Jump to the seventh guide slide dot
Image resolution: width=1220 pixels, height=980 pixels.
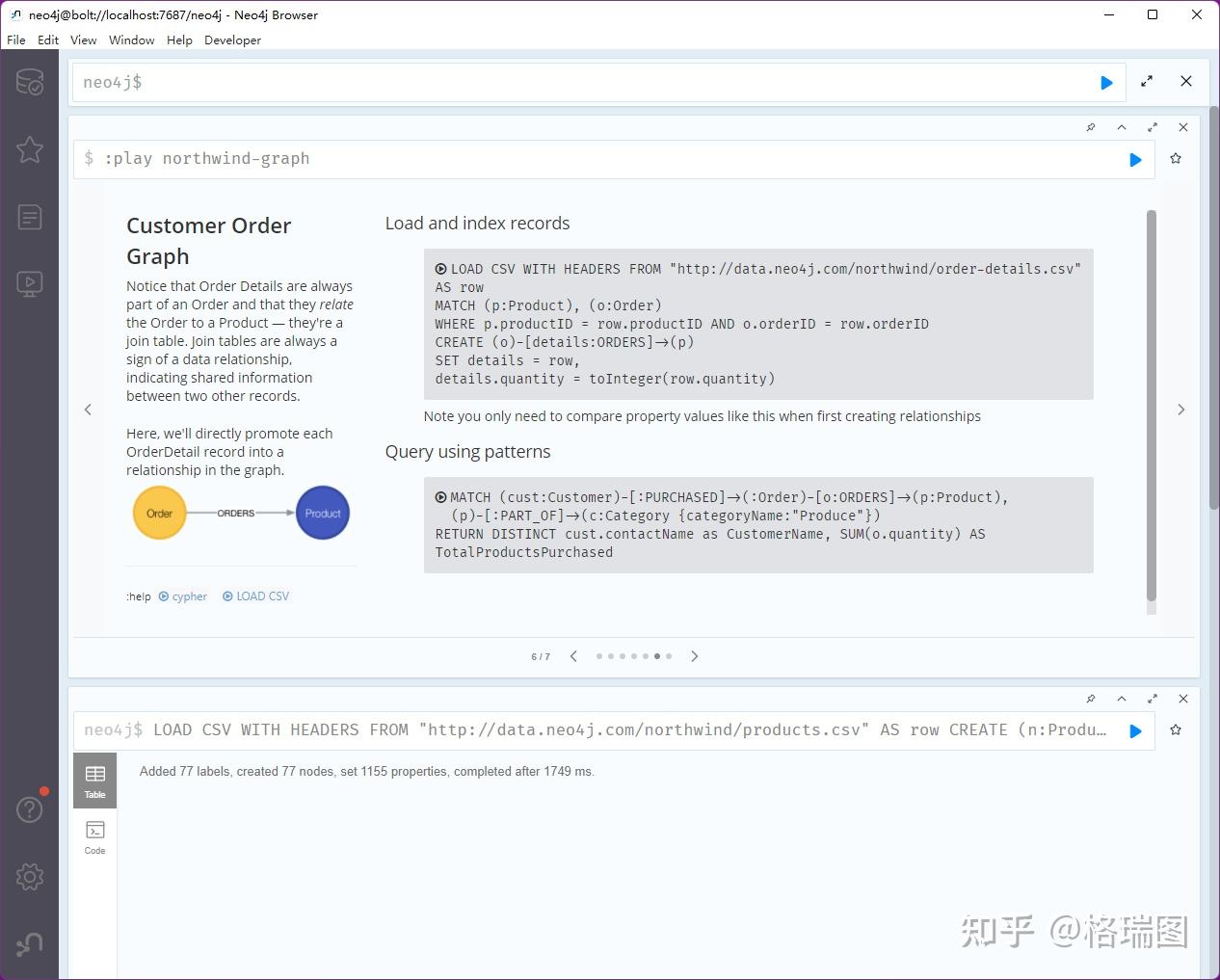pyautogui.click(x=669, y=656)
